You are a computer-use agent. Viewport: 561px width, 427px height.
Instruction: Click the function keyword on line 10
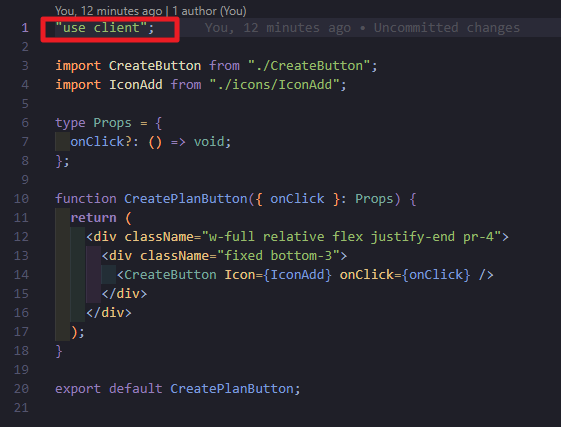tap(86, 199)
